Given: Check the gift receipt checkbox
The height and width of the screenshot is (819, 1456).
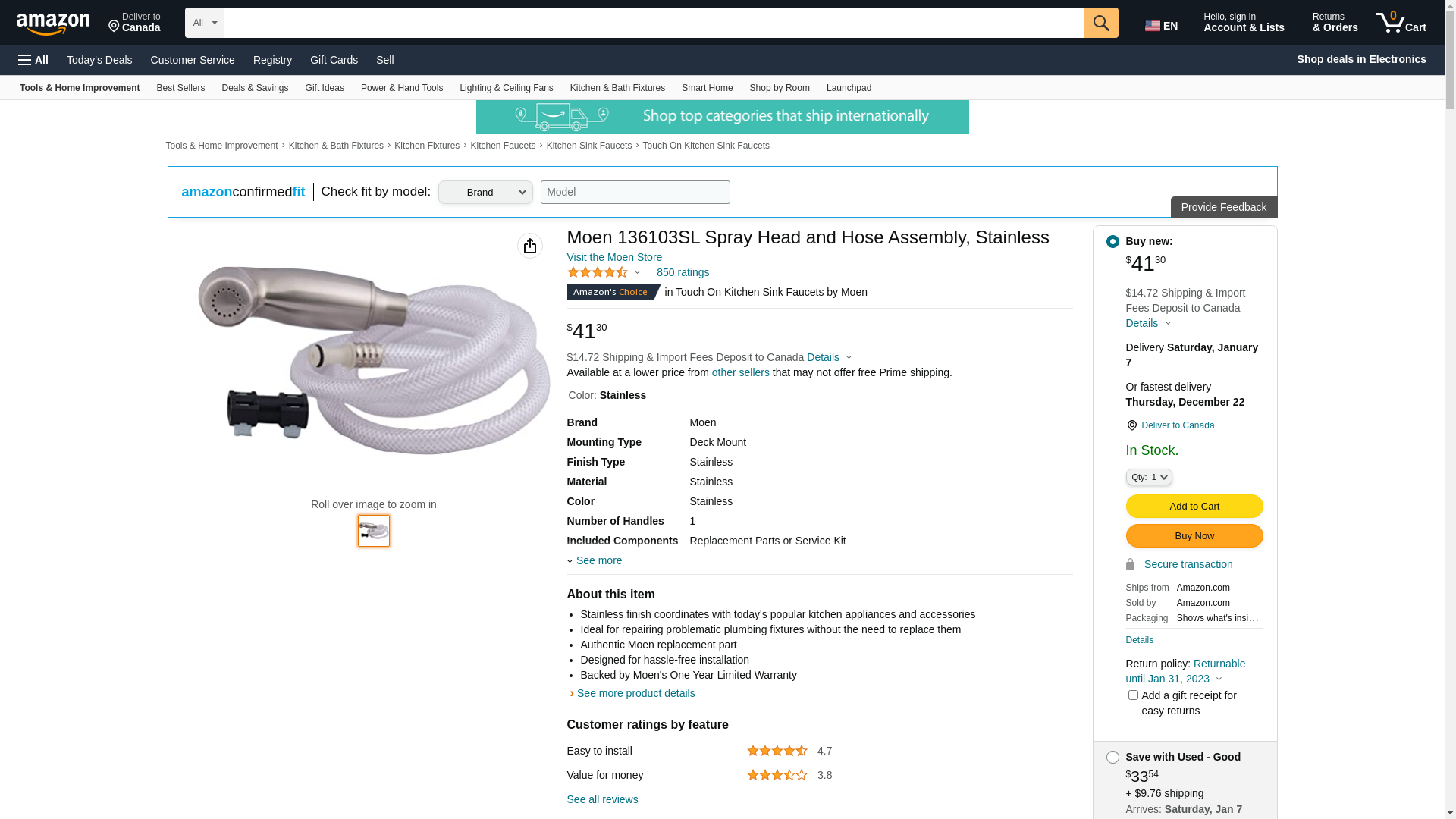Looking at the screenshot, I should point(1133,695).
